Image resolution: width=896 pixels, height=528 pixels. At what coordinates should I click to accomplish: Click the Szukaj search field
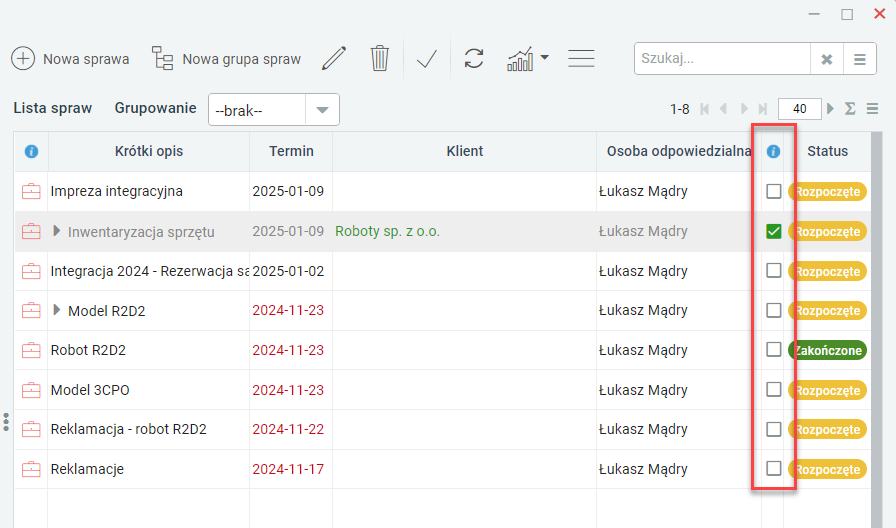coord(722,59)
